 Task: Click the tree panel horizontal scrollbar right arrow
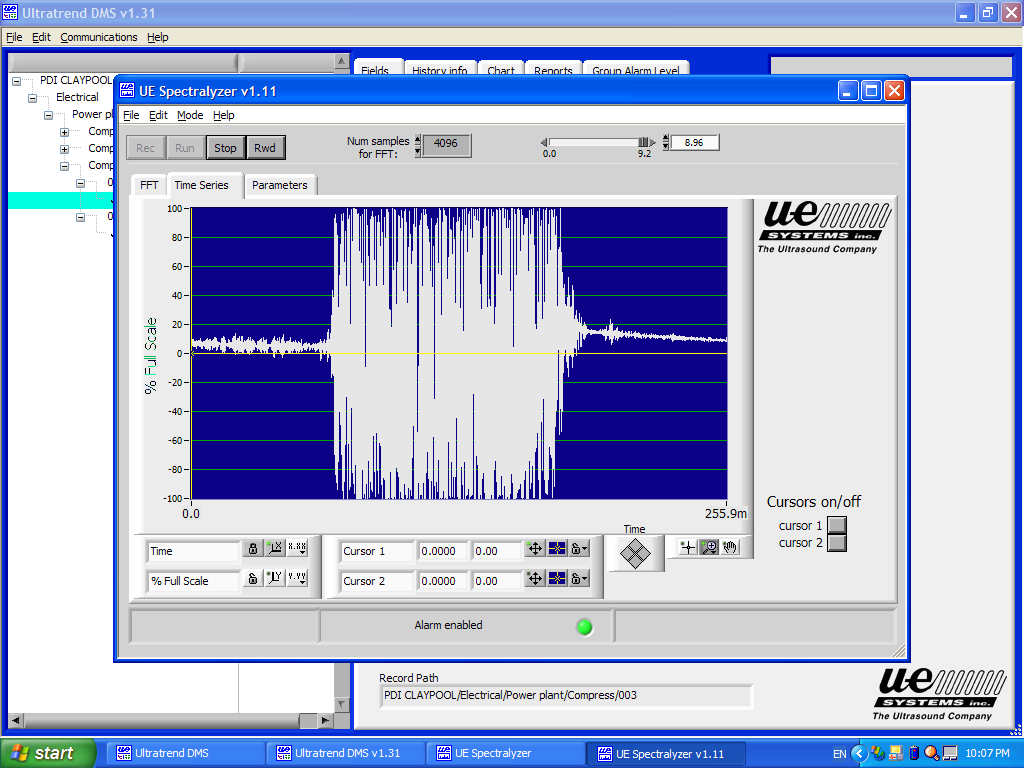[x=325, y=720]
